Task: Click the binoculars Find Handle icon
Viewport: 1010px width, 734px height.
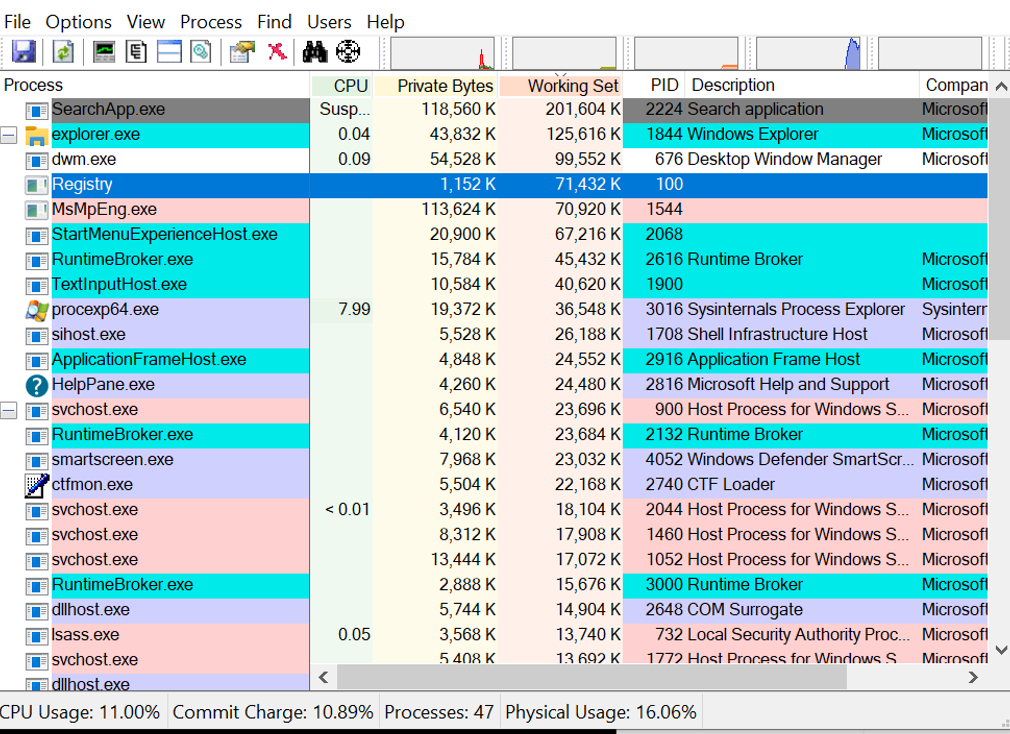Action: [315, 52]
